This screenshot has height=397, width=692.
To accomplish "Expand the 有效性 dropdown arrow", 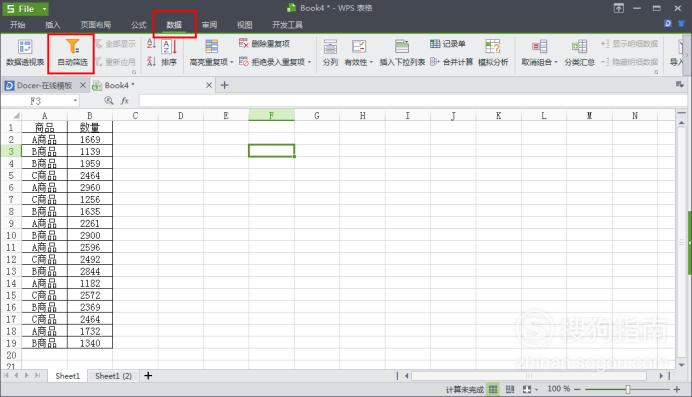I will pyautogui.click(x=371, y=62).
